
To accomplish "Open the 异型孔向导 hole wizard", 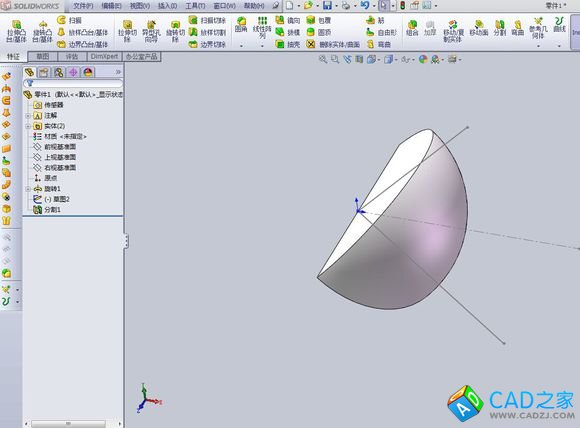I will pos(151,32).
